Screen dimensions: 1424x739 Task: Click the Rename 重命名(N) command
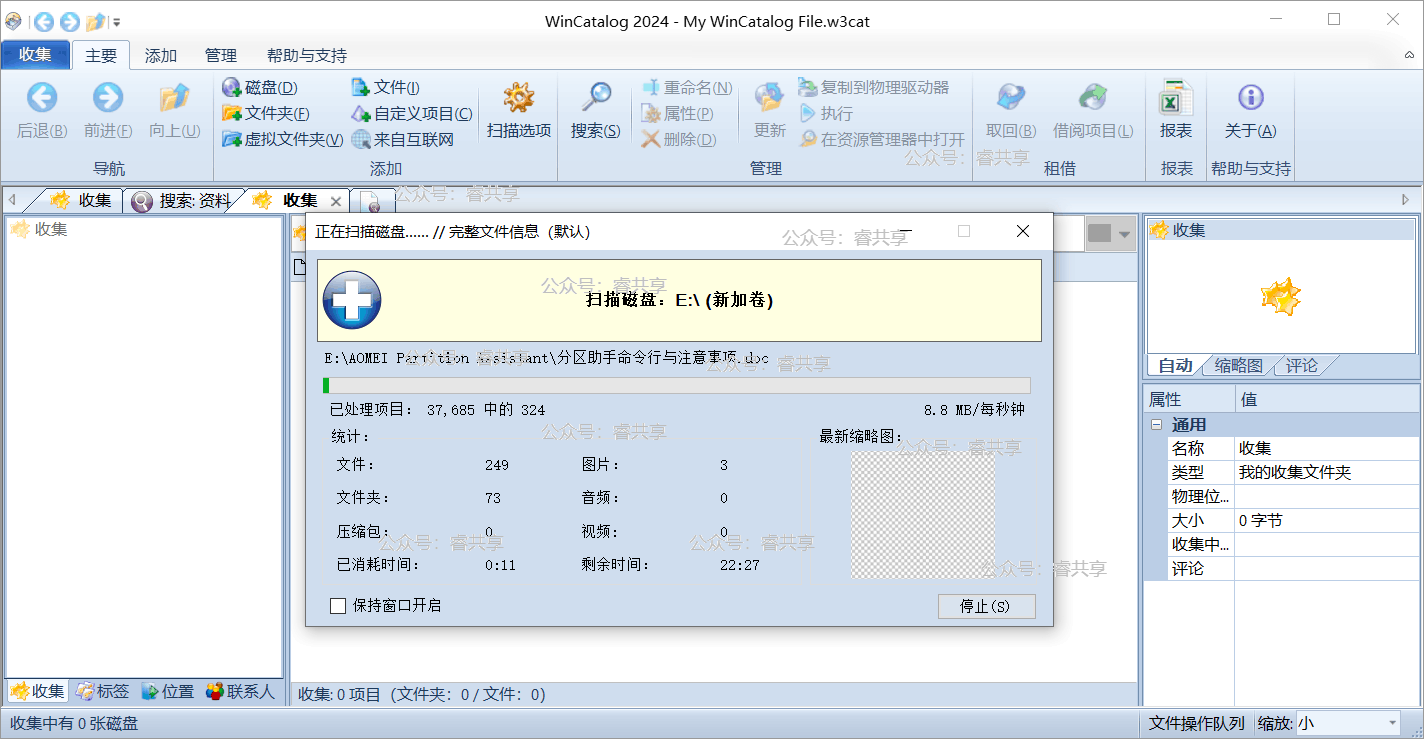(686, 88)
